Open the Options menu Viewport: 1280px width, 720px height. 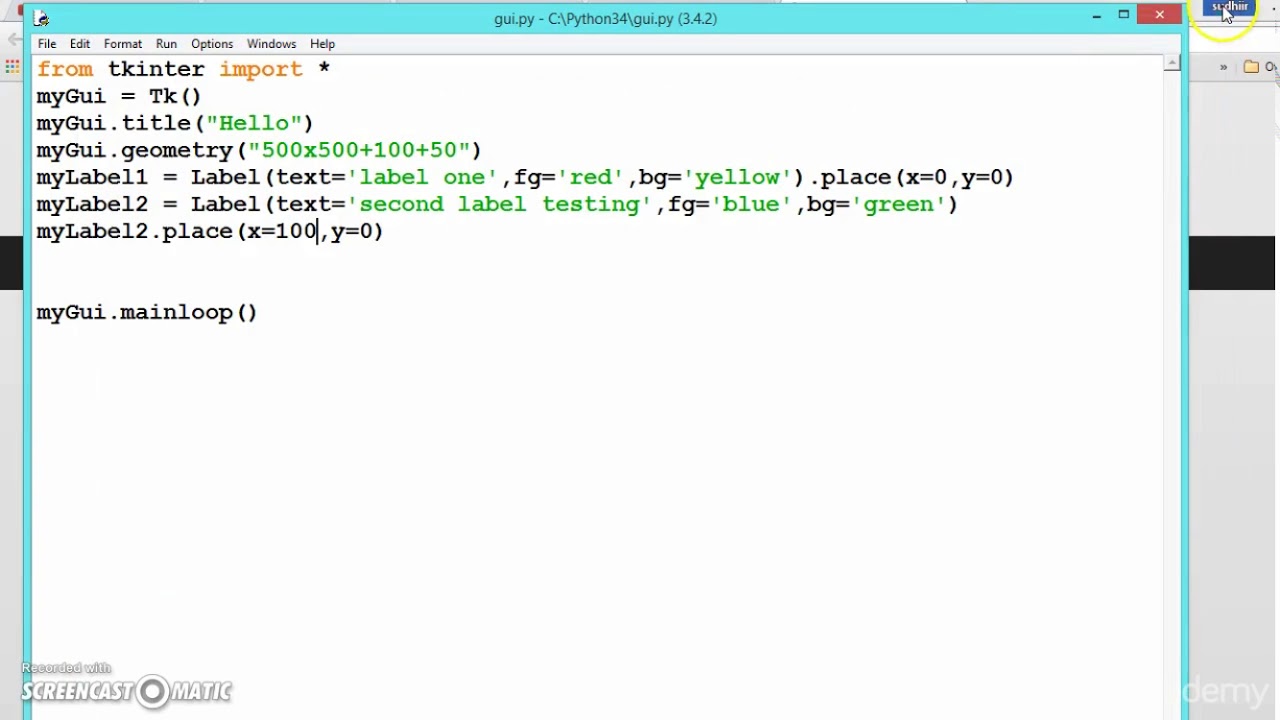(212, 44)
